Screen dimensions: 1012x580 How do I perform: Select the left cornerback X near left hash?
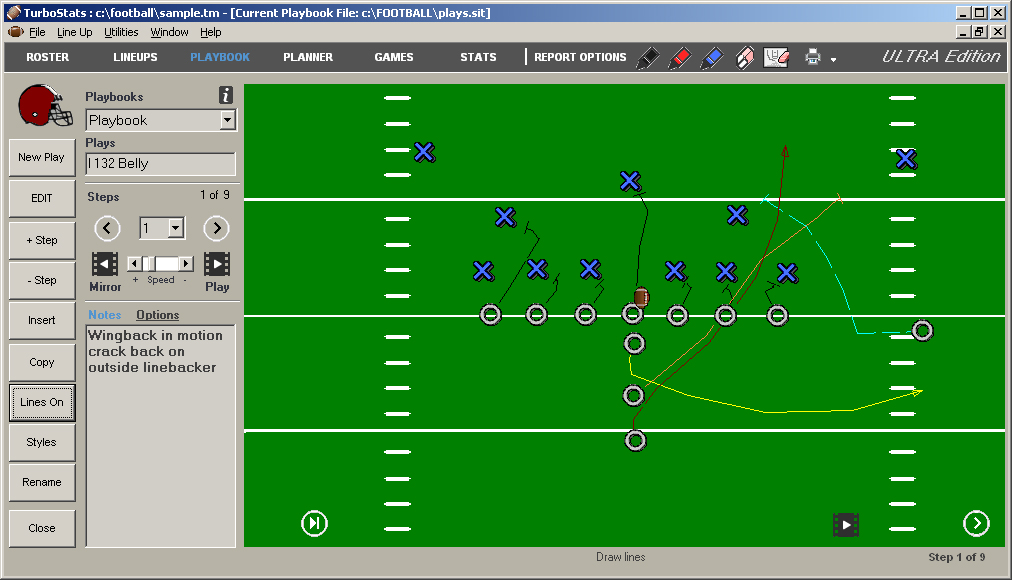[x=424, y=152]
